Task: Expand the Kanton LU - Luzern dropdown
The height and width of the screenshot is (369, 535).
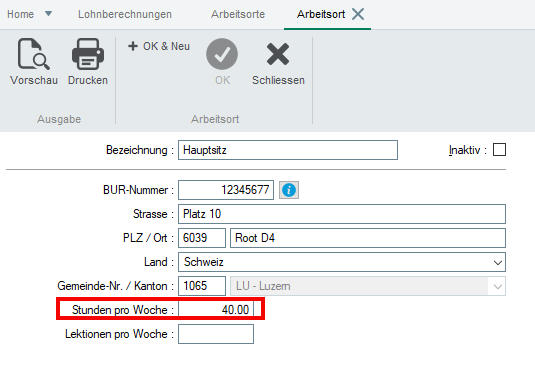Action: coord(497,286)
